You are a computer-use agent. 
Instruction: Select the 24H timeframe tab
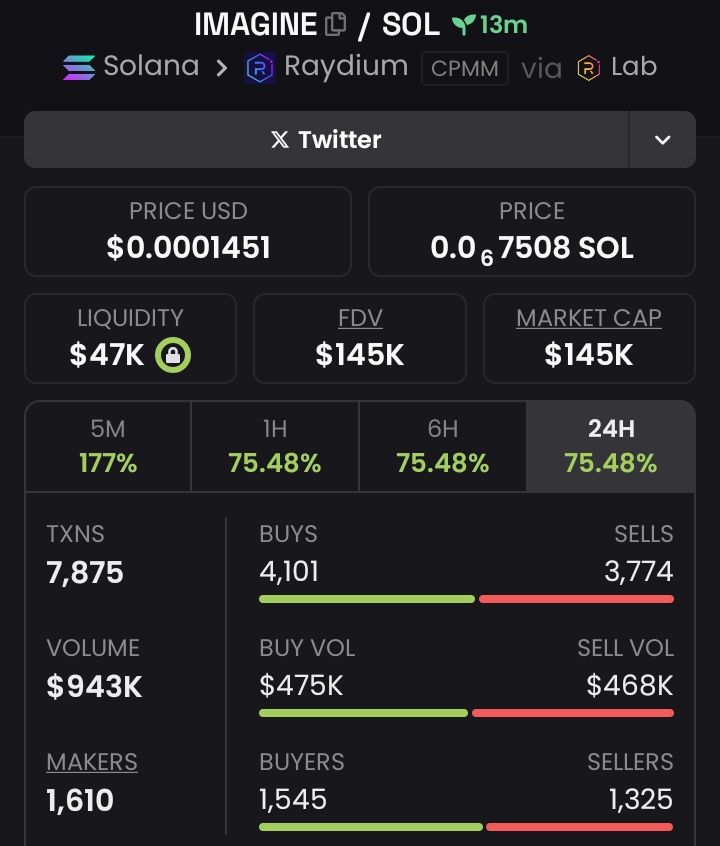click(x=610, y=446)
